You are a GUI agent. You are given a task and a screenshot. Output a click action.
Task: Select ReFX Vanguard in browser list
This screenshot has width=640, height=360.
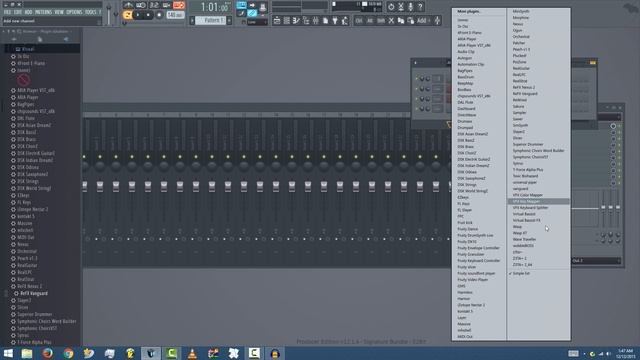point(33,293)
